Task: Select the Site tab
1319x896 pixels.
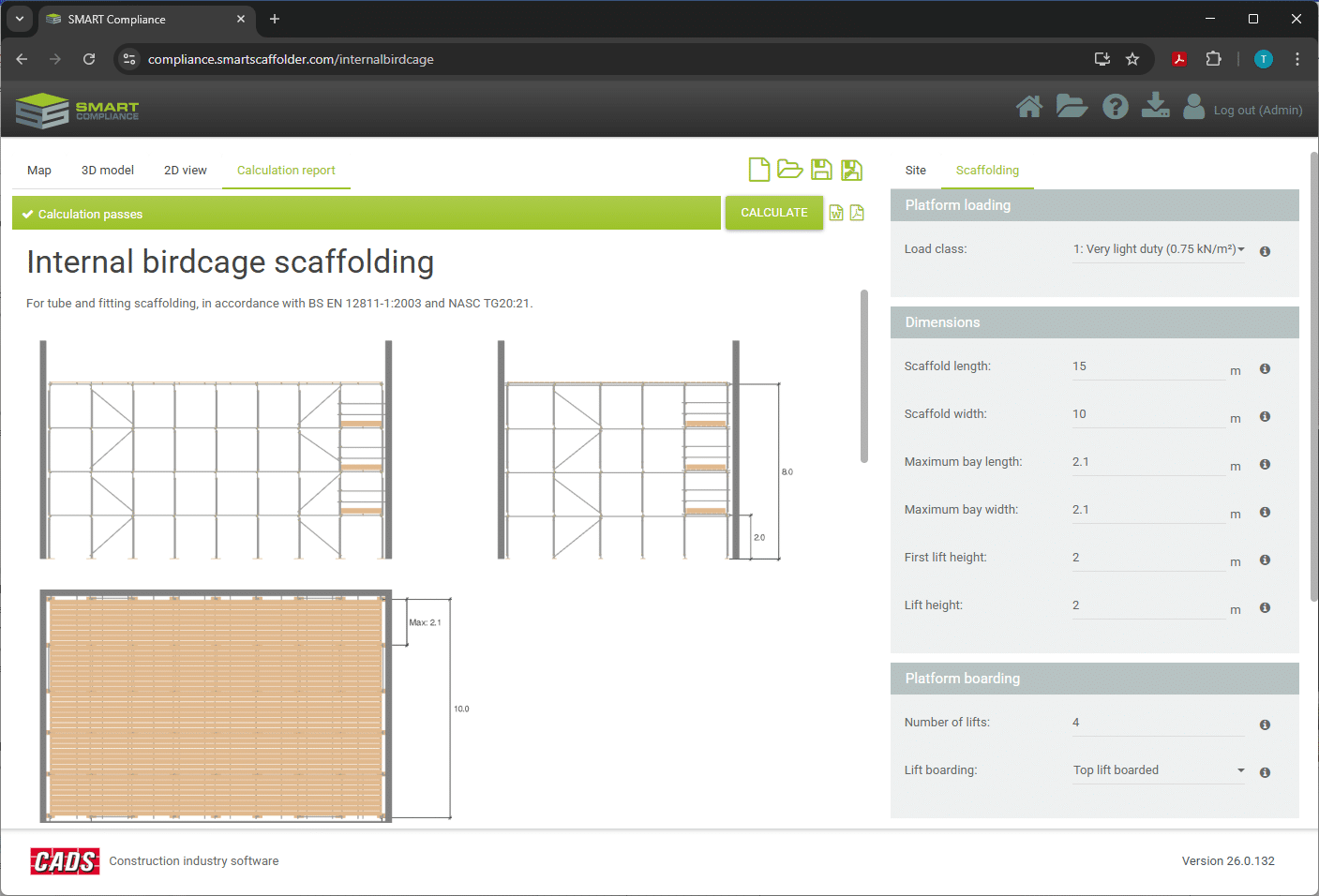Action: [x=915, y=171]
